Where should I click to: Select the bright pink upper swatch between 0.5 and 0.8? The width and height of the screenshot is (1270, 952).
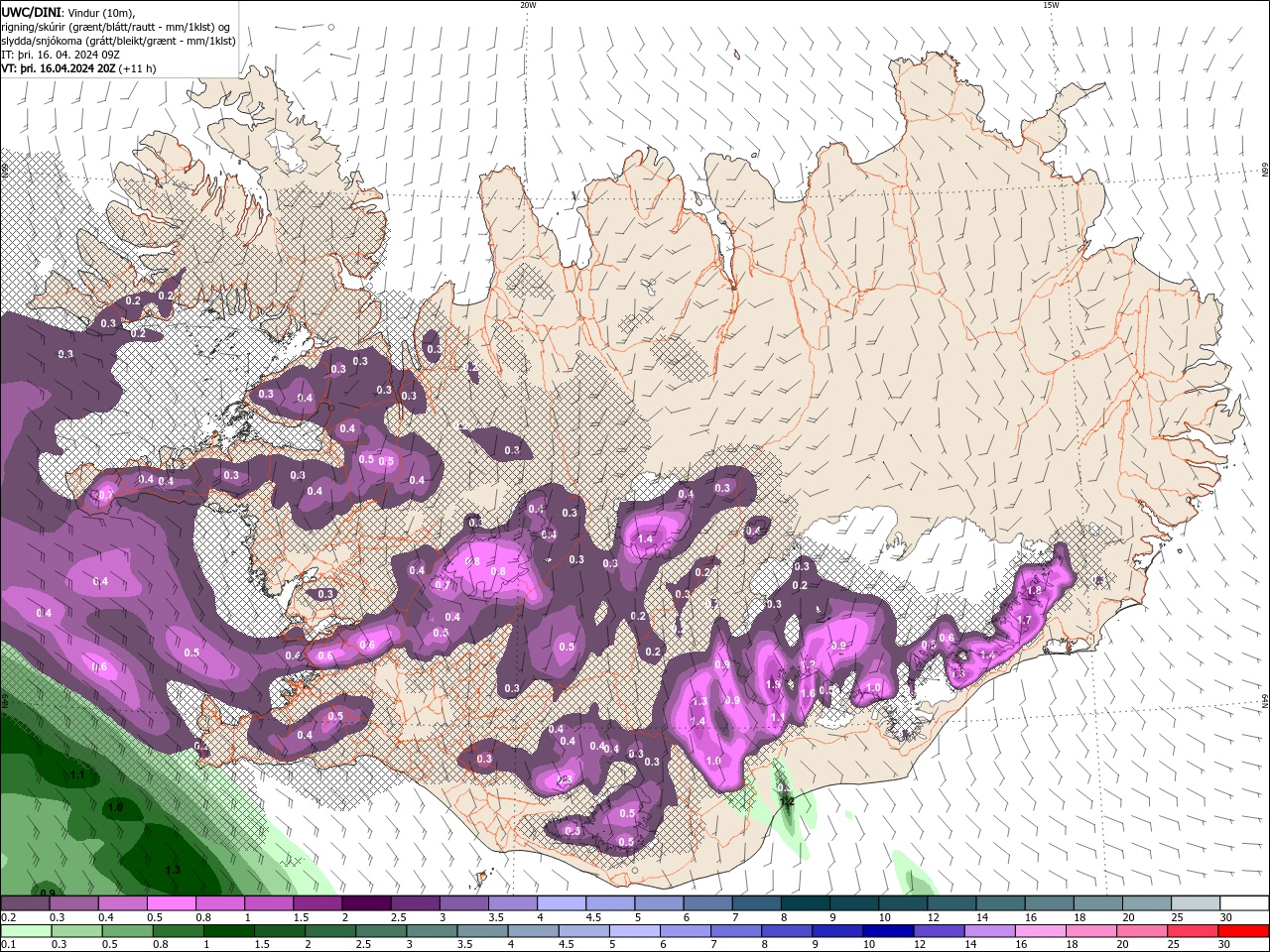[x=171, y=903]
